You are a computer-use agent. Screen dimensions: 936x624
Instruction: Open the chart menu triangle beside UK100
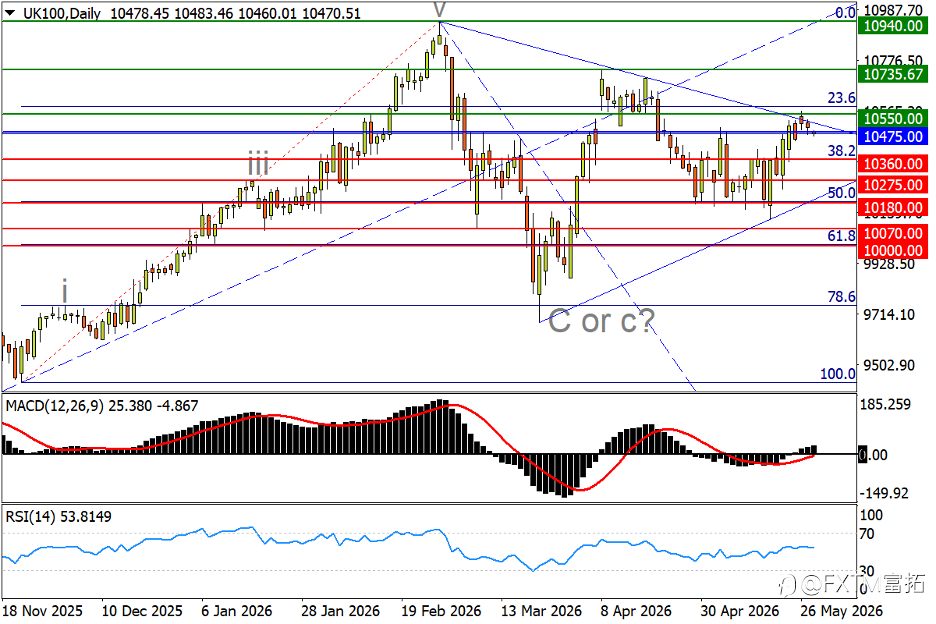[10, 13]
